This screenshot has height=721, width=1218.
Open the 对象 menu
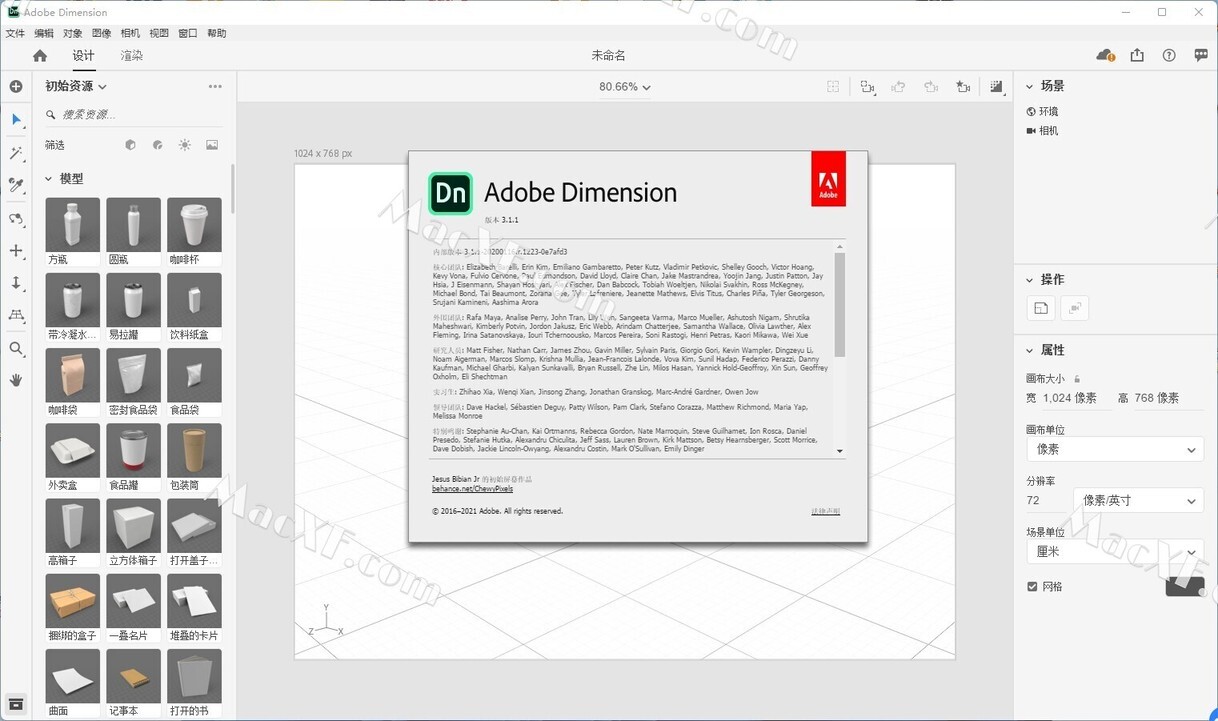[x=73, y=33]
